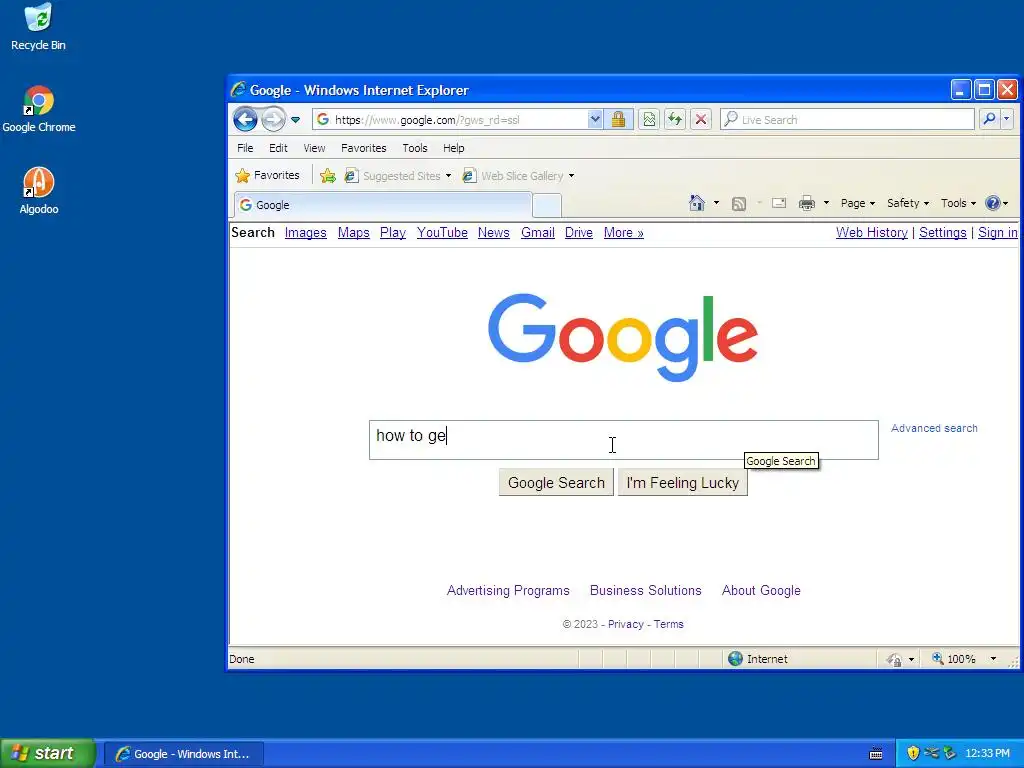The height and width of the screenshot is (768, 1024).
Task: Open the Edit menu
Action: [278, 148]
